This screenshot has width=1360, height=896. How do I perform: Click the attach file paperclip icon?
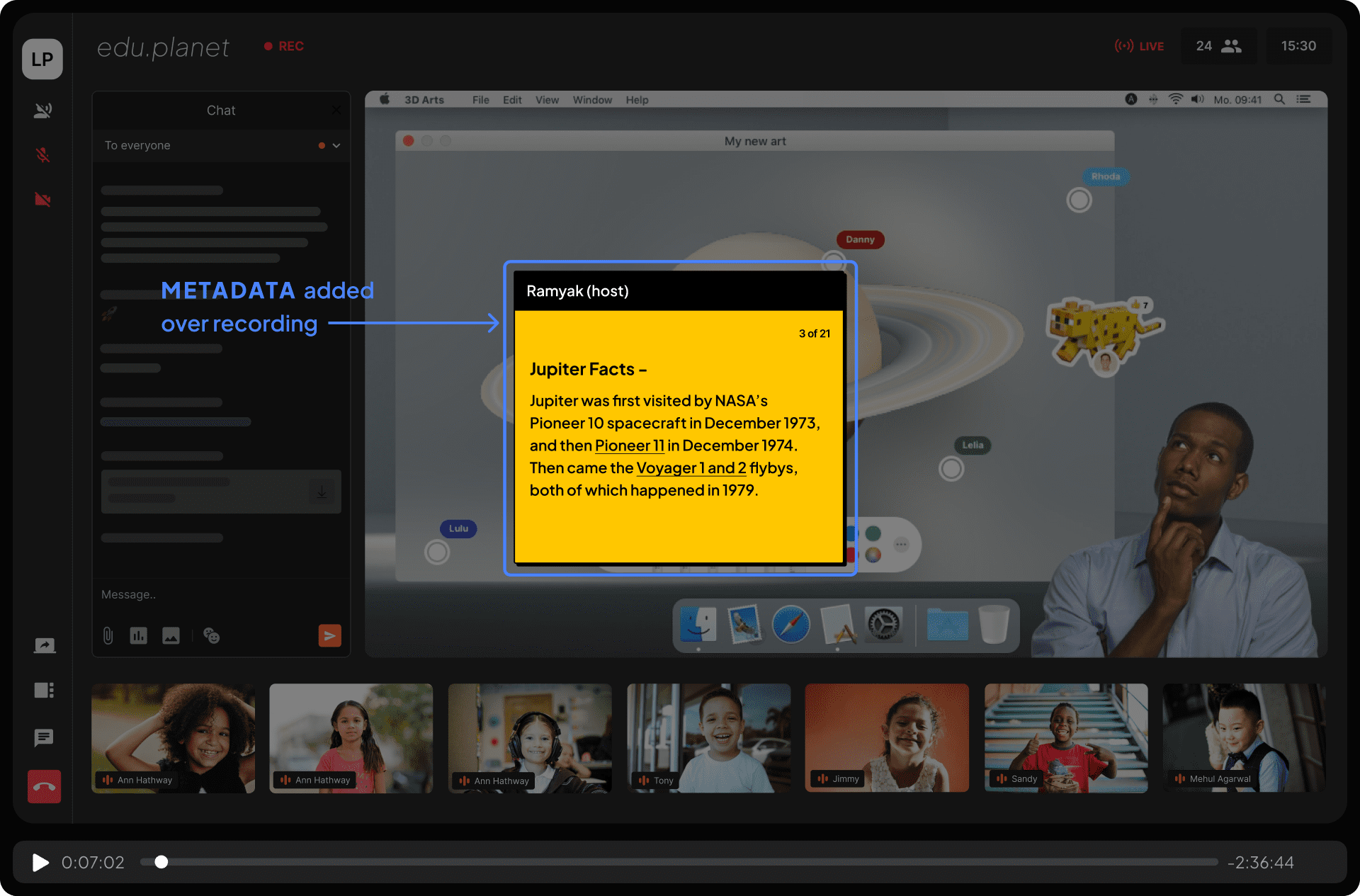click(108, 635)
